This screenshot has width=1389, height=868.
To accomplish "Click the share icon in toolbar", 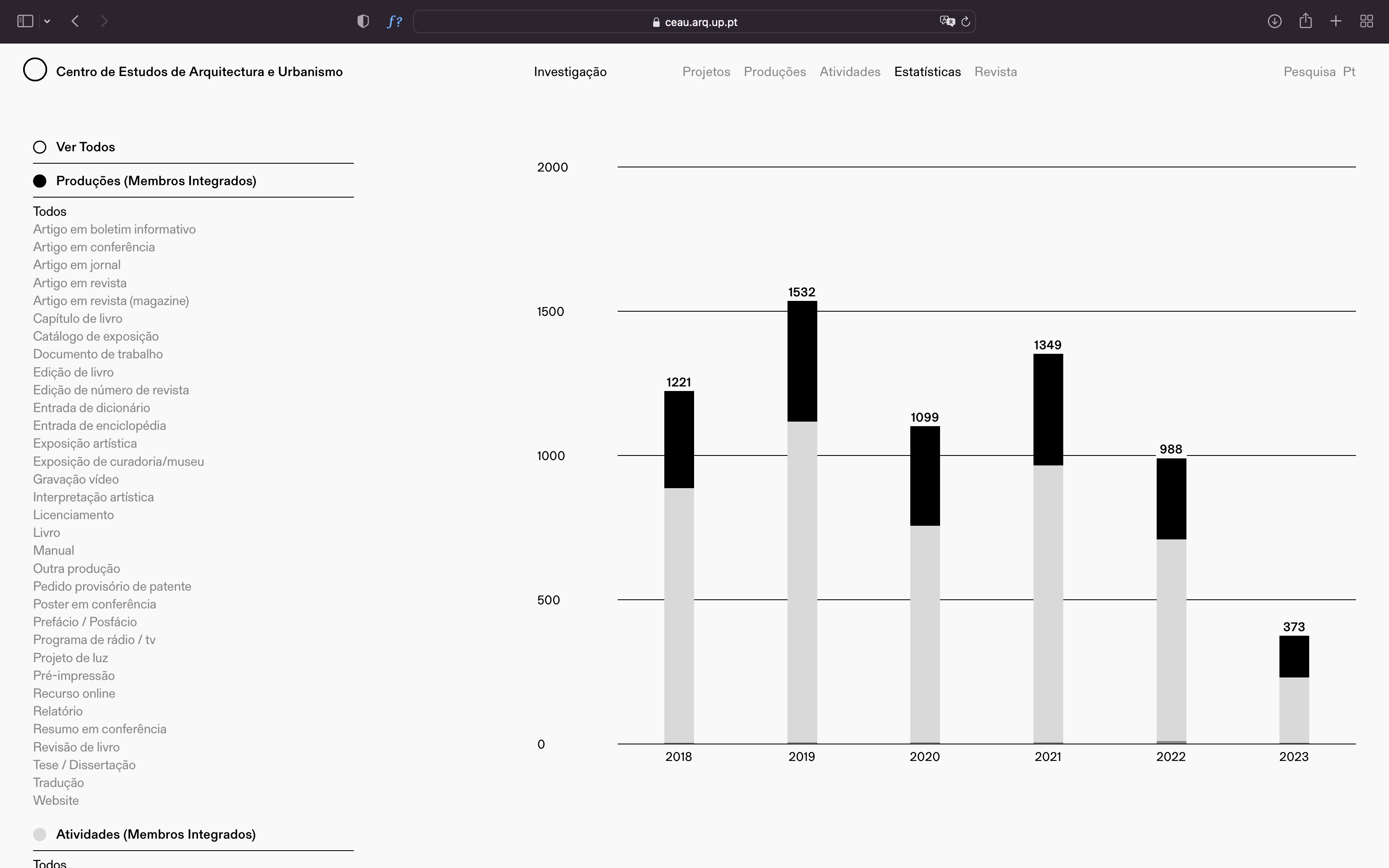I will [1306, 21].
